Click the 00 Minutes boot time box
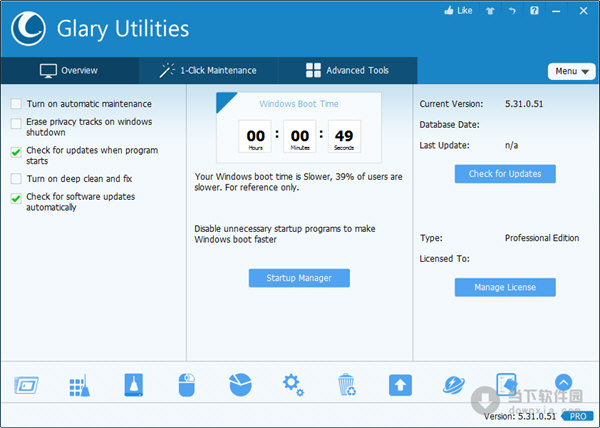Screen dimensions: 600x428 tap(300, 137)
